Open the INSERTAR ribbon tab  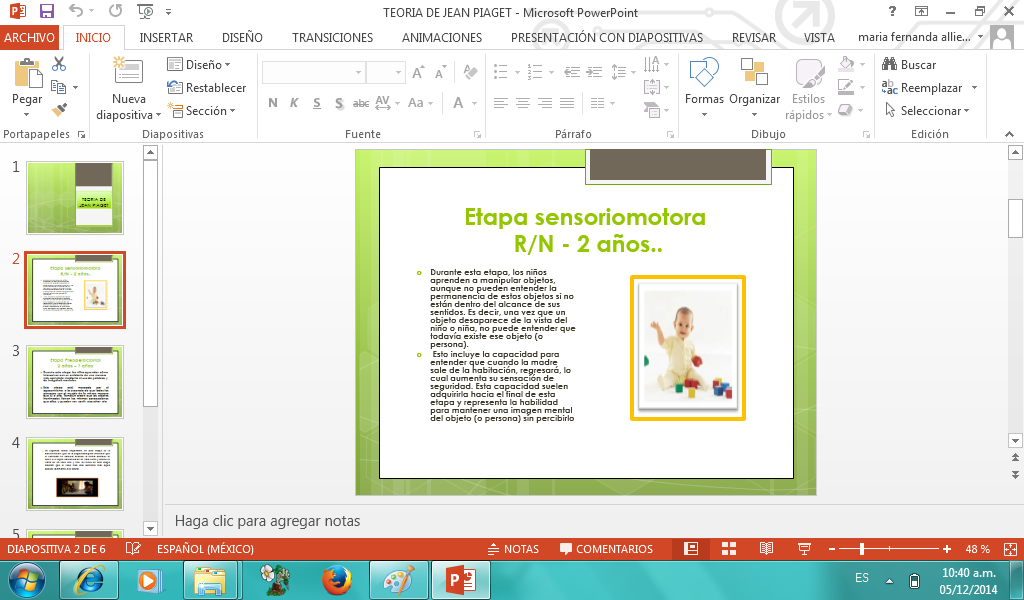[x=166, y=37]
